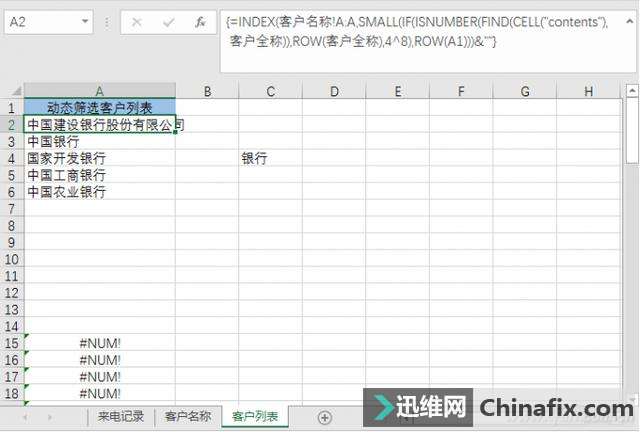Click cell 中国农业银行

pos(100,192)
